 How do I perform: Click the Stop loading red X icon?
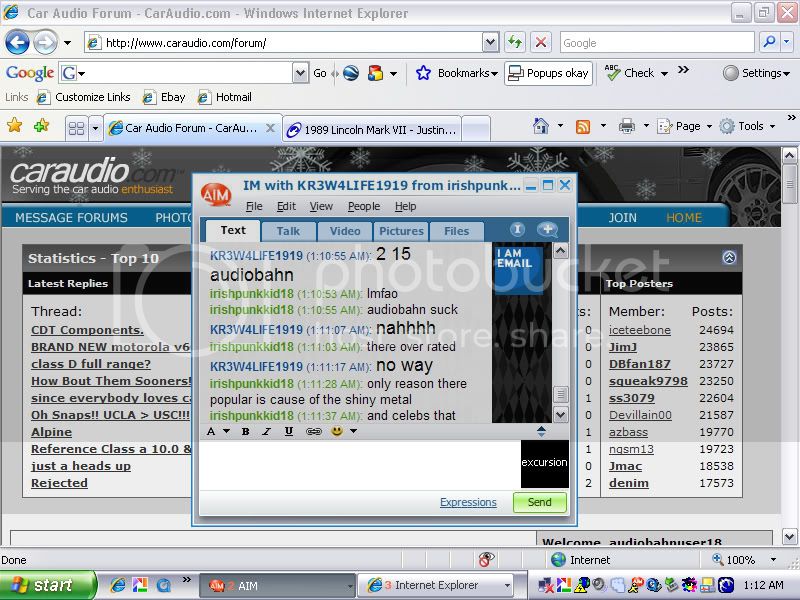pos(541,42)
